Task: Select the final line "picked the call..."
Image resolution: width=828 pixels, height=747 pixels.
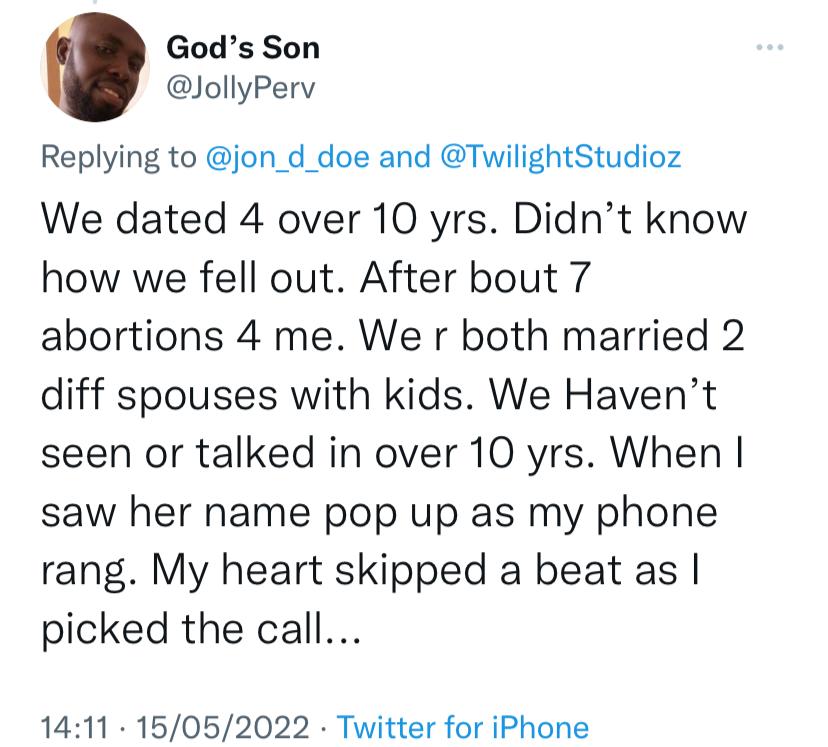Action: tap(201, 629)
